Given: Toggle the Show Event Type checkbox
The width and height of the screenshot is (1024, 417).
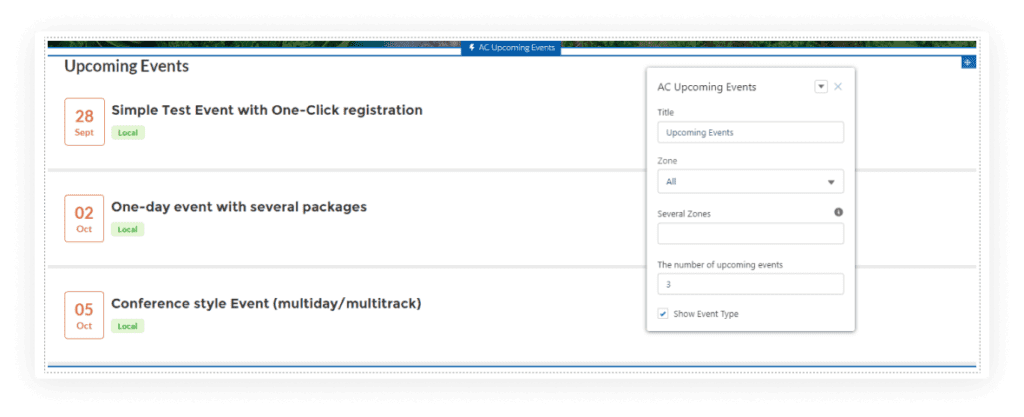Looking at the screenshot, I should point(663,314).
